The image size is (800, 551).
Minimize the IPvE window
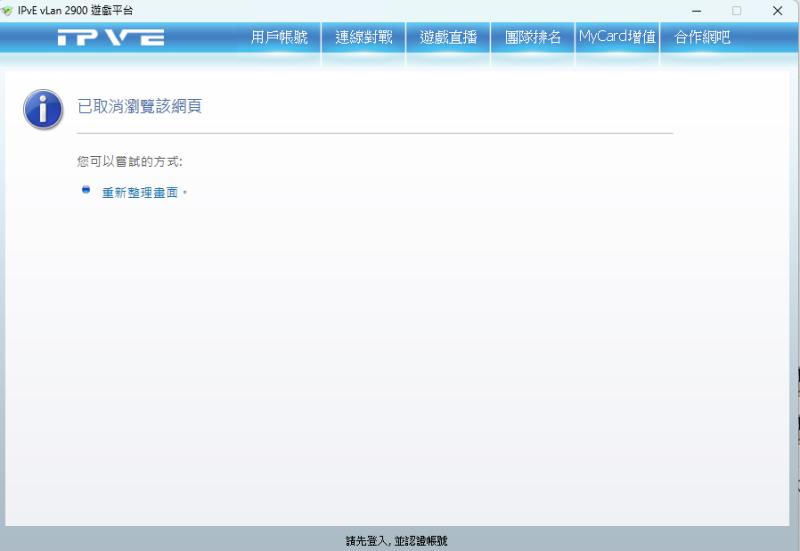coord(696,11)
